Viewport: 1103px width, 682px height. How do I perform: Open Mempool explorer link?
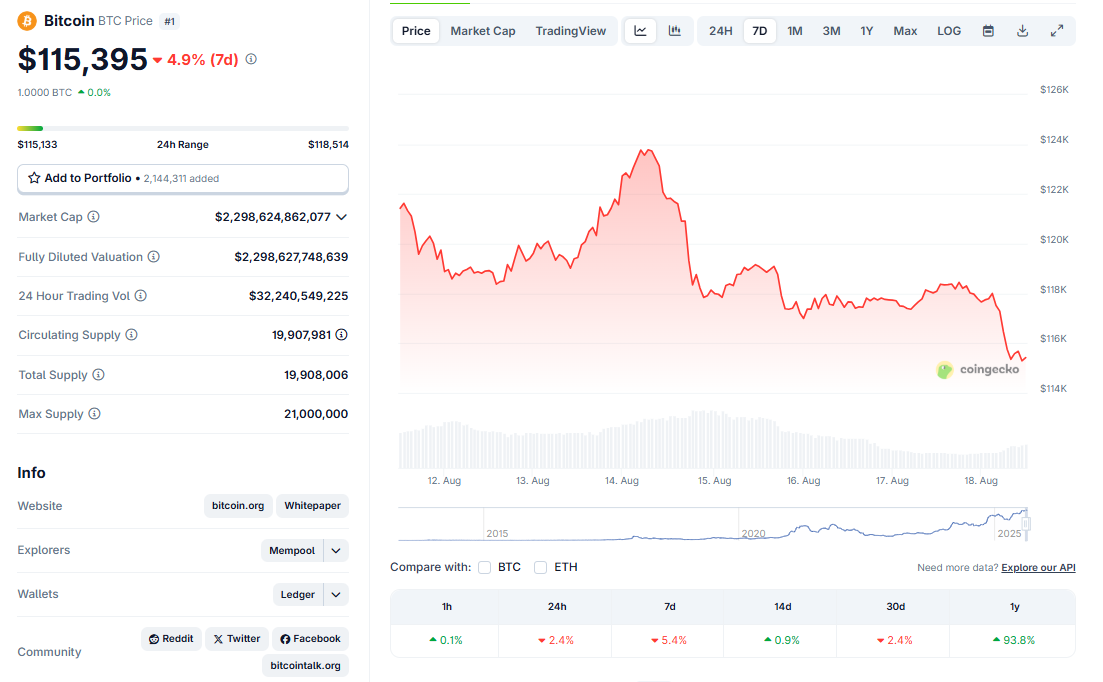(x=292, y=551)
